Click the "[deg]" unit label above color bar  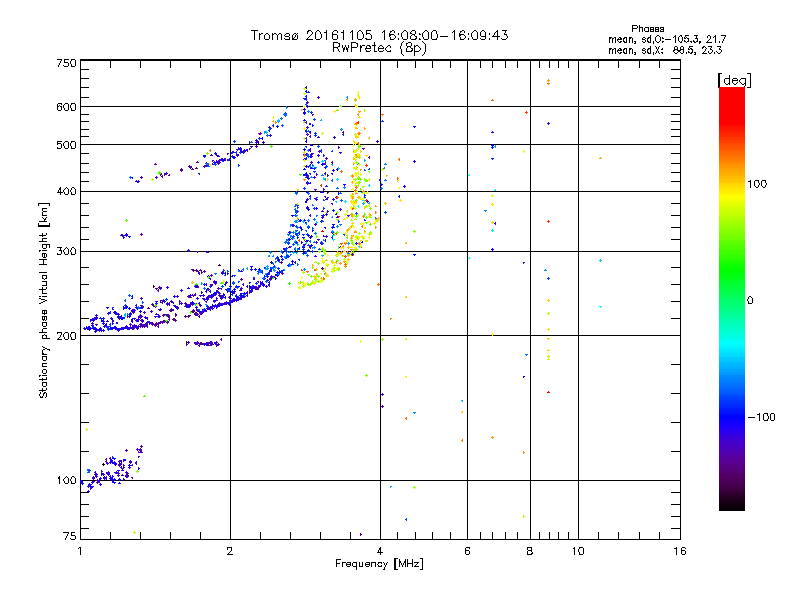(734, 80)
